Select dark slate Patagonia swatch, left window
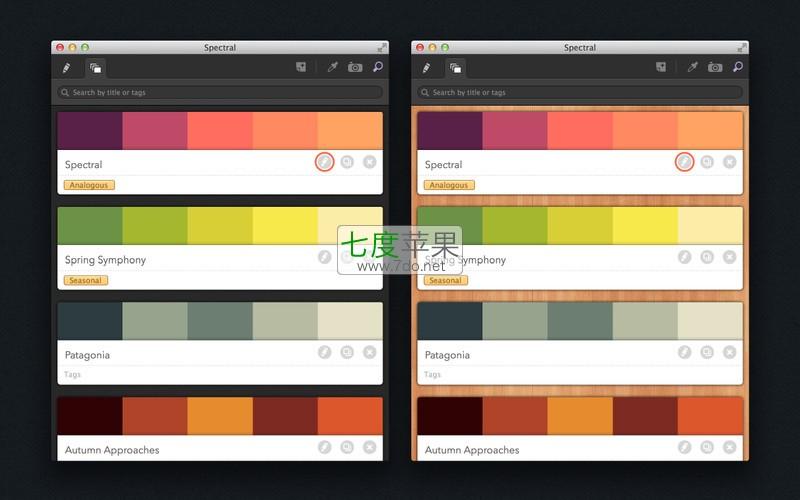The image size is (800, 500). tap(90, 321)
